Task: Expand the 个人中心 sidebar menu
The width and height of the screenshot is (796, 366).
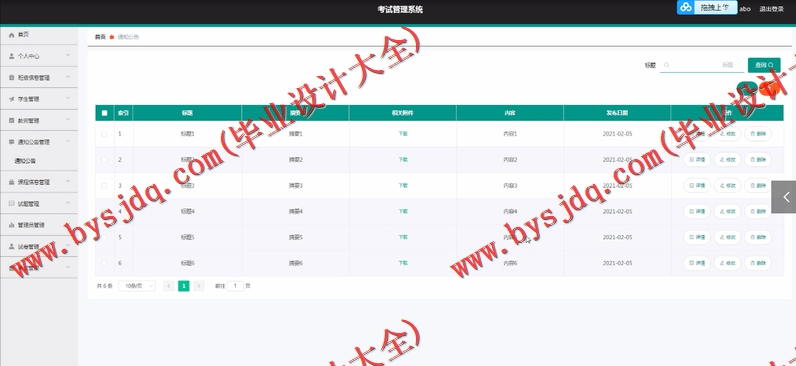Action: pyautogui.click(x=39, y=56)
